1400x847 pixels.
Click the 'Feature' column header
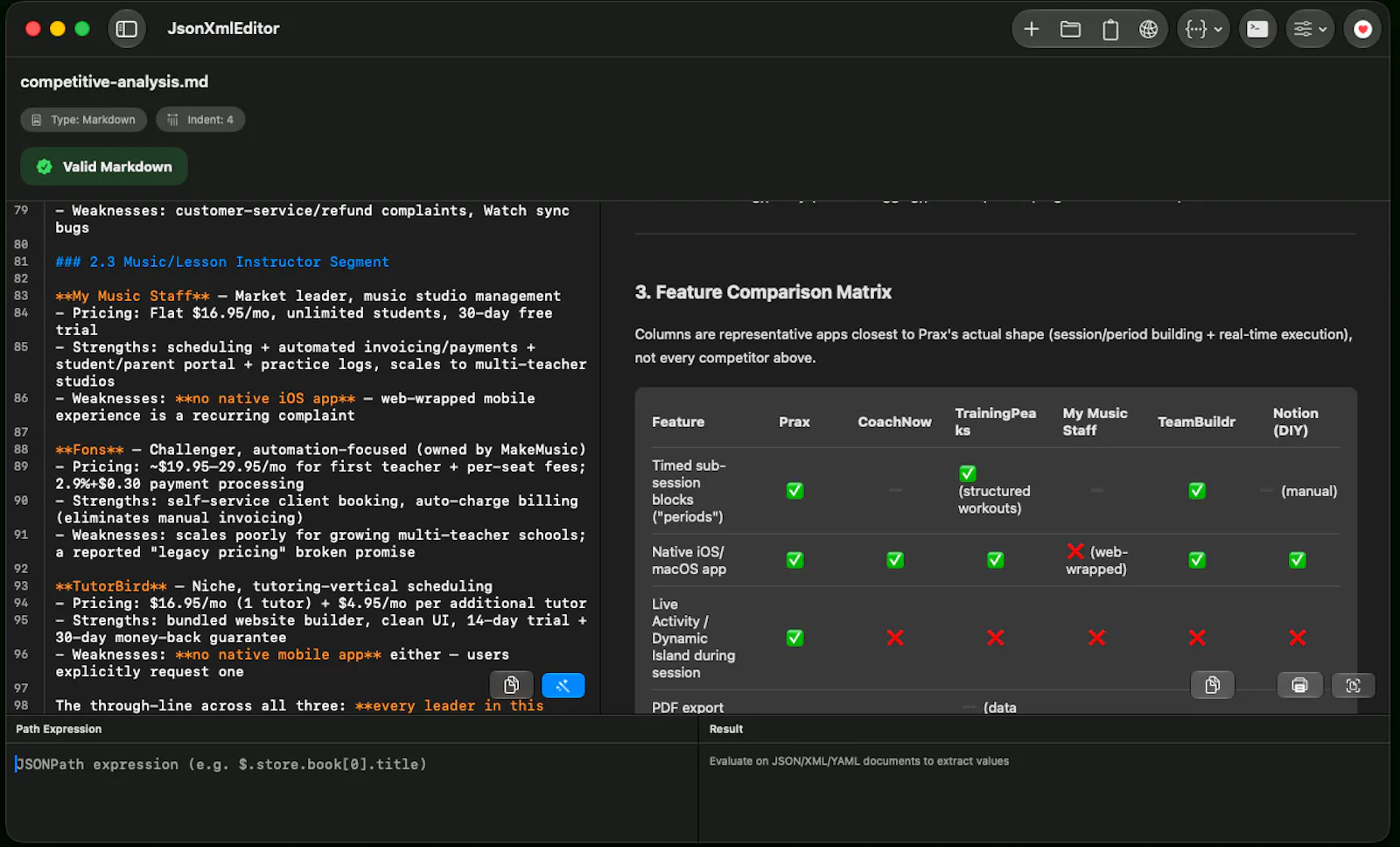[678, 422]
